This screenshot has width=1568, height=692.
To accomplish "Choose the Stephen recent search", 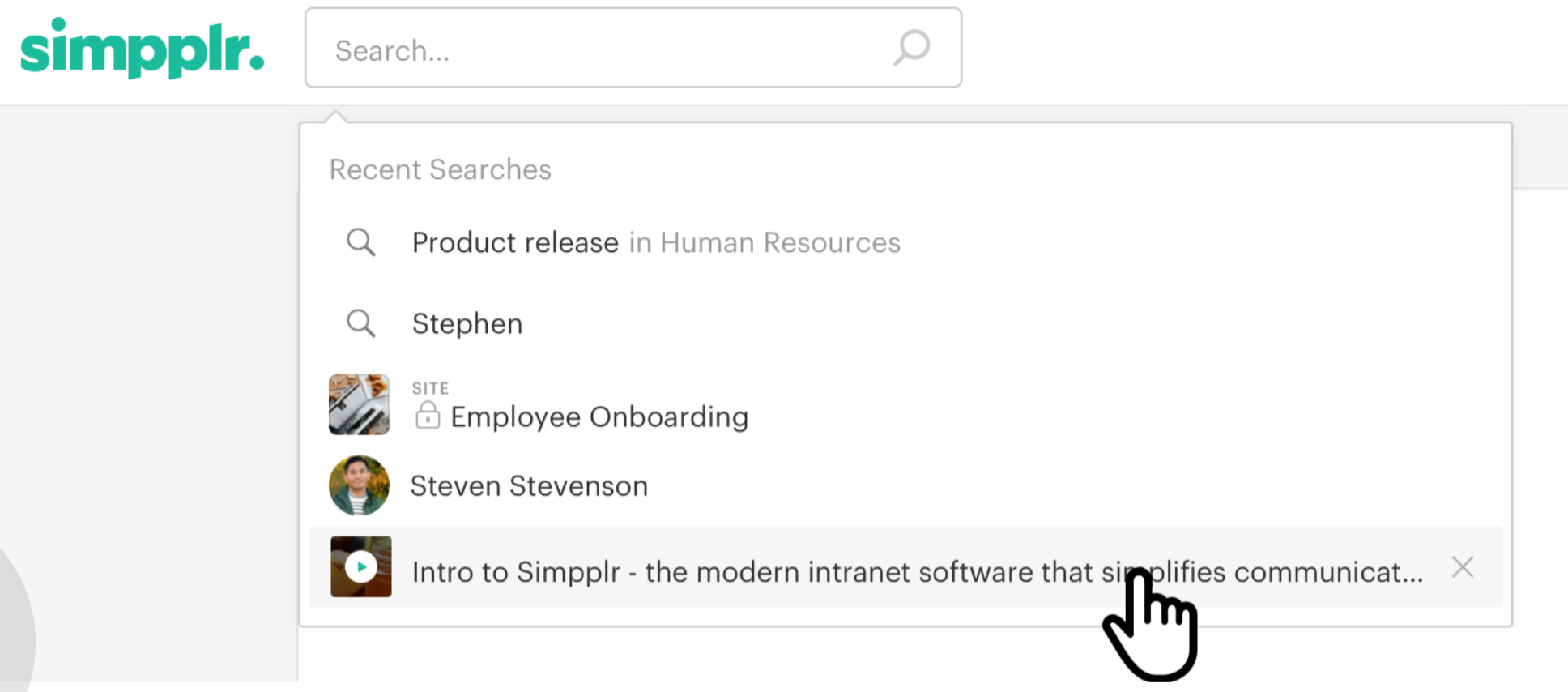I will tap(467, 323).
